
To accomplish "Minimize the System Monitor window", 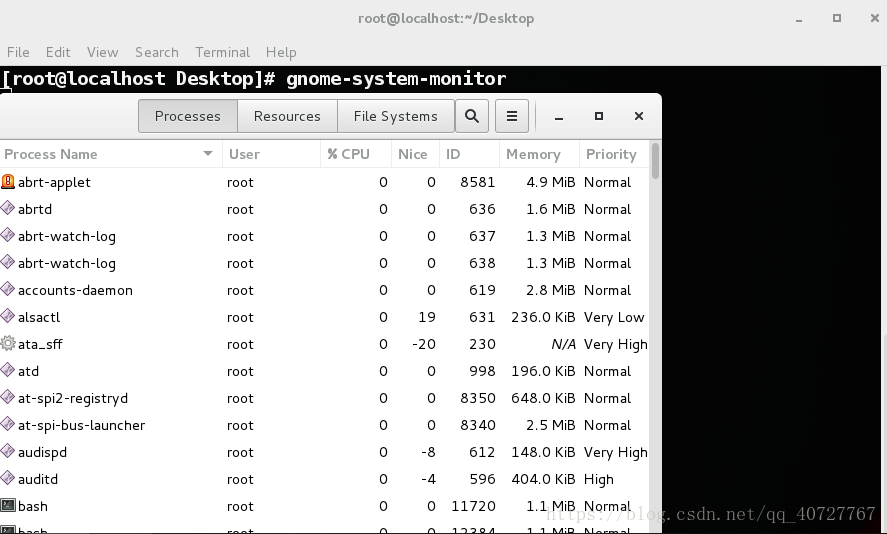I will click(x=559, y=117).
